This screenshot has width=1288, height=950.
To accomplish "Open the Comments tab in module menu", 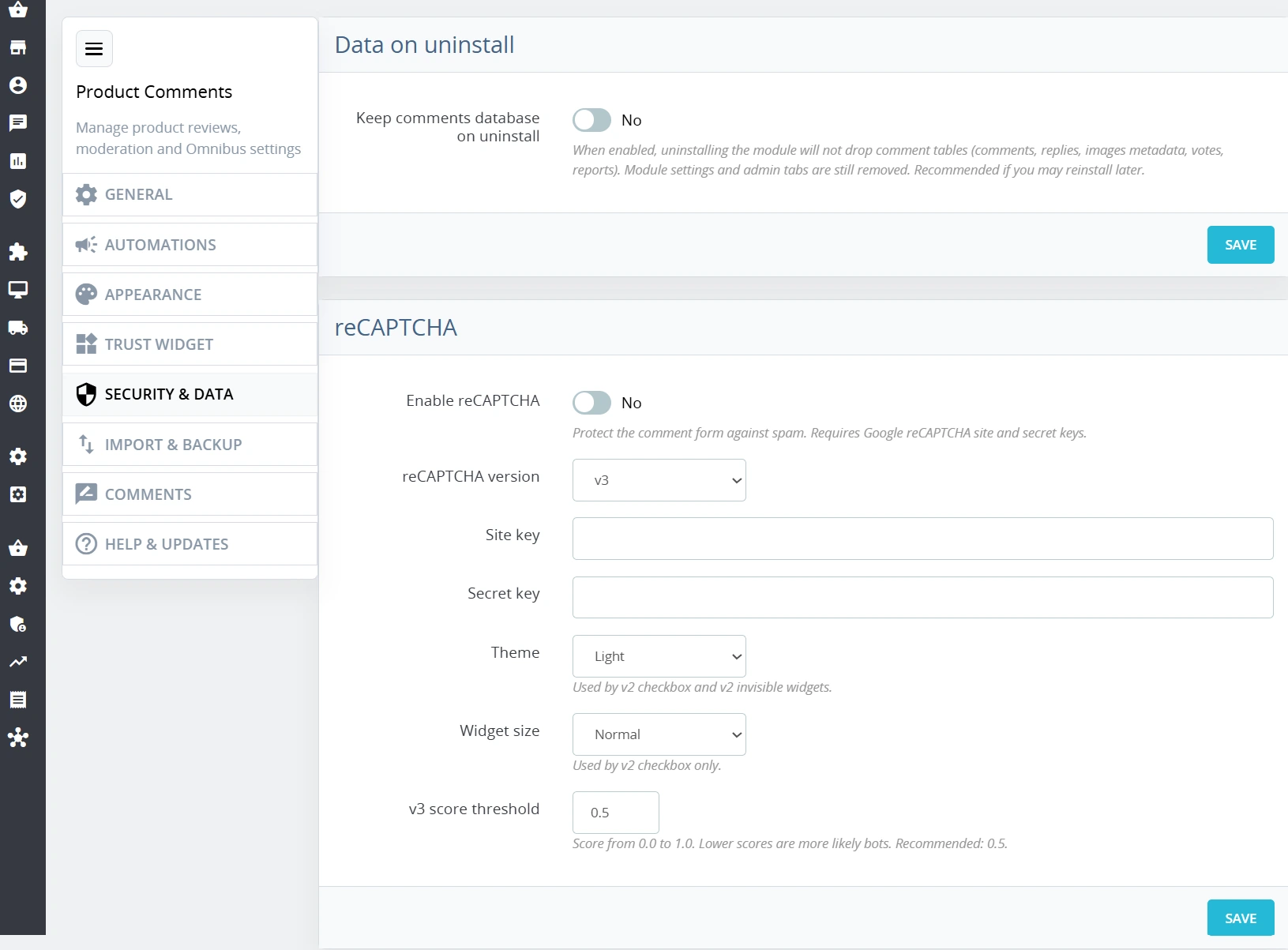I will (190, 494).
